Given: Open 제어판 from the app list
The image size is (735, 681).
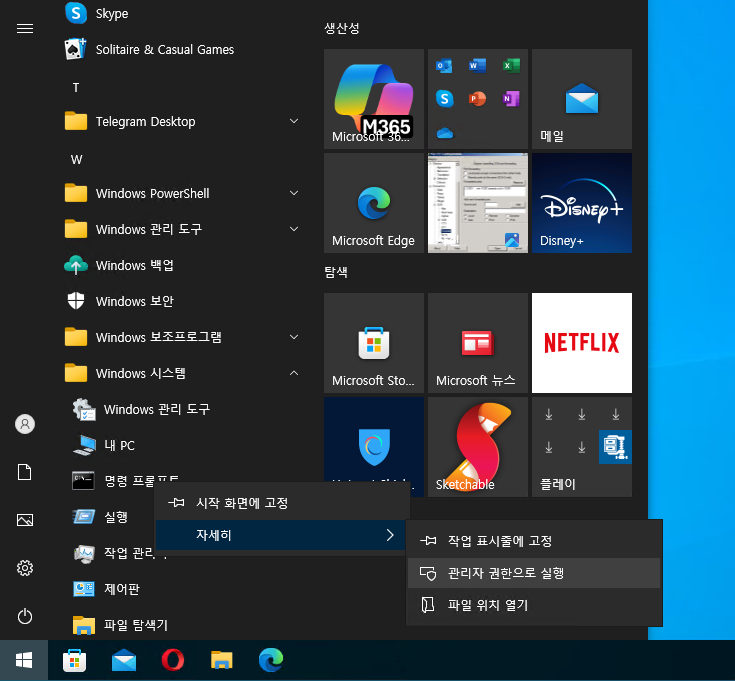Looking at the screenshot, I should coord(121,589).
